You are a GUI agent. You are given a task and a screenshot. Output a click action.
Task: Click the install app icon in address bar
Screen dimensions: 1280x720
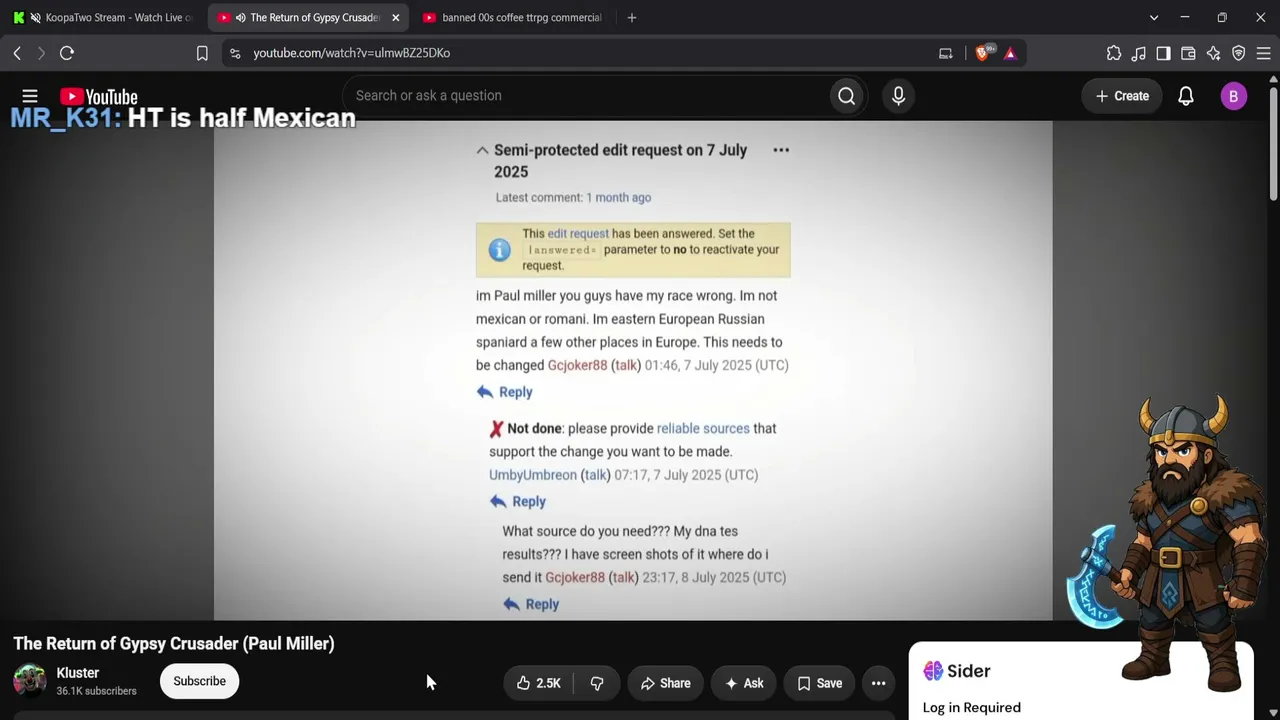(946, 53)
